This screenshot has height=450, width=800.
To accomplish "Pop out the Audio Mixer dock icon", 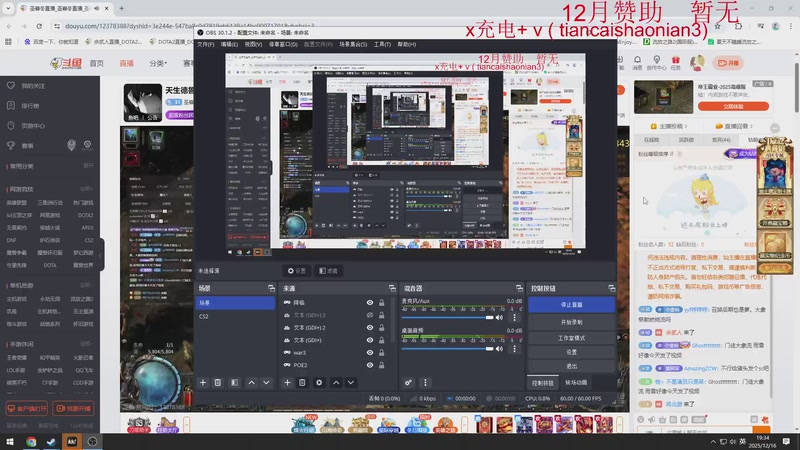I will (x=519, y=288).
